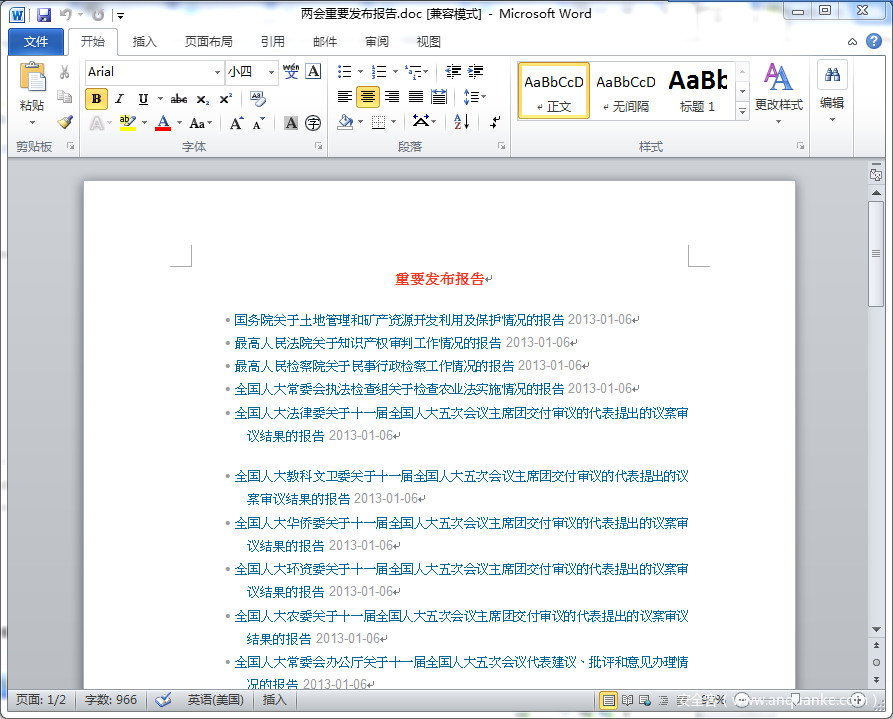Toggle Center alignment in paragraph group
The height and width of the screenshot is (719, 893).
368,97
